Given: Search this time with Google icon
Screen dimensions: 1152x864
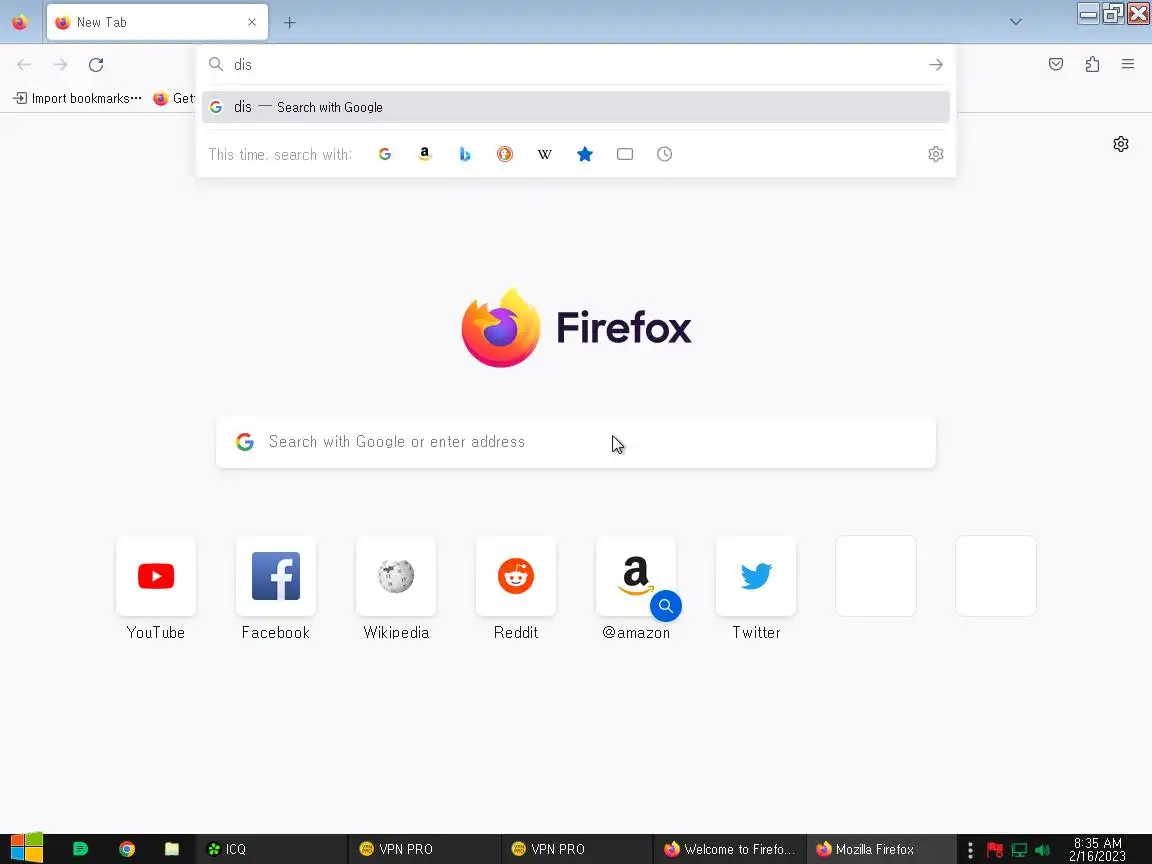Looking at the screenshot, I should pyautogui.click(x=385, y=154).
